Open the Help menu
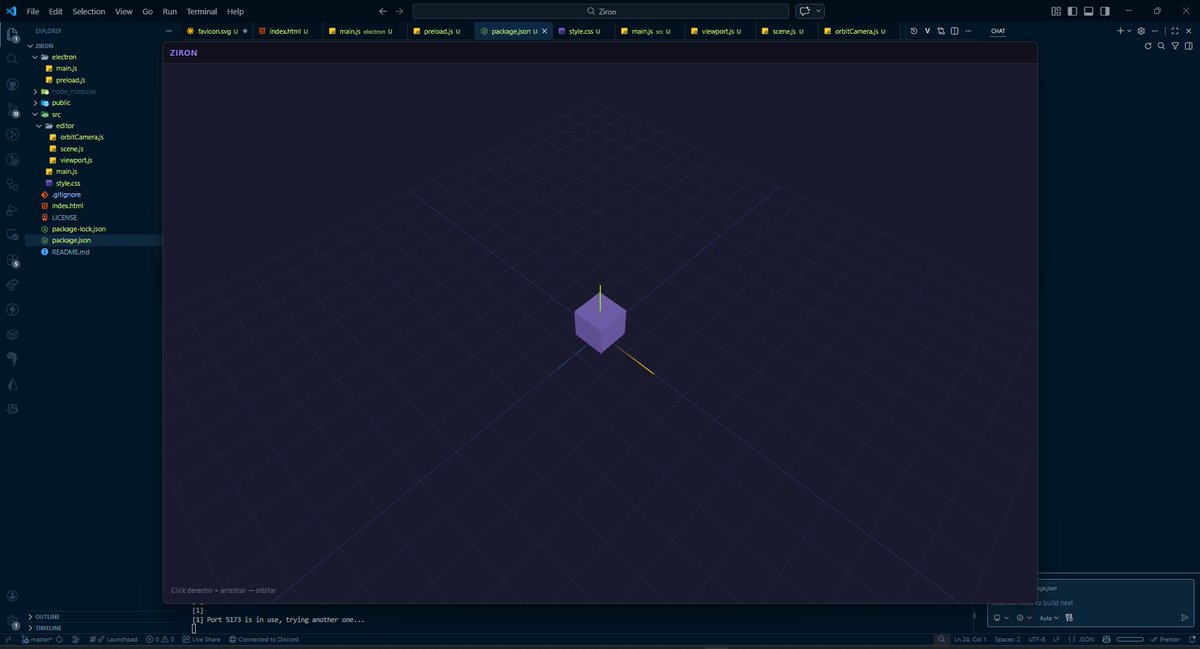 236,11
